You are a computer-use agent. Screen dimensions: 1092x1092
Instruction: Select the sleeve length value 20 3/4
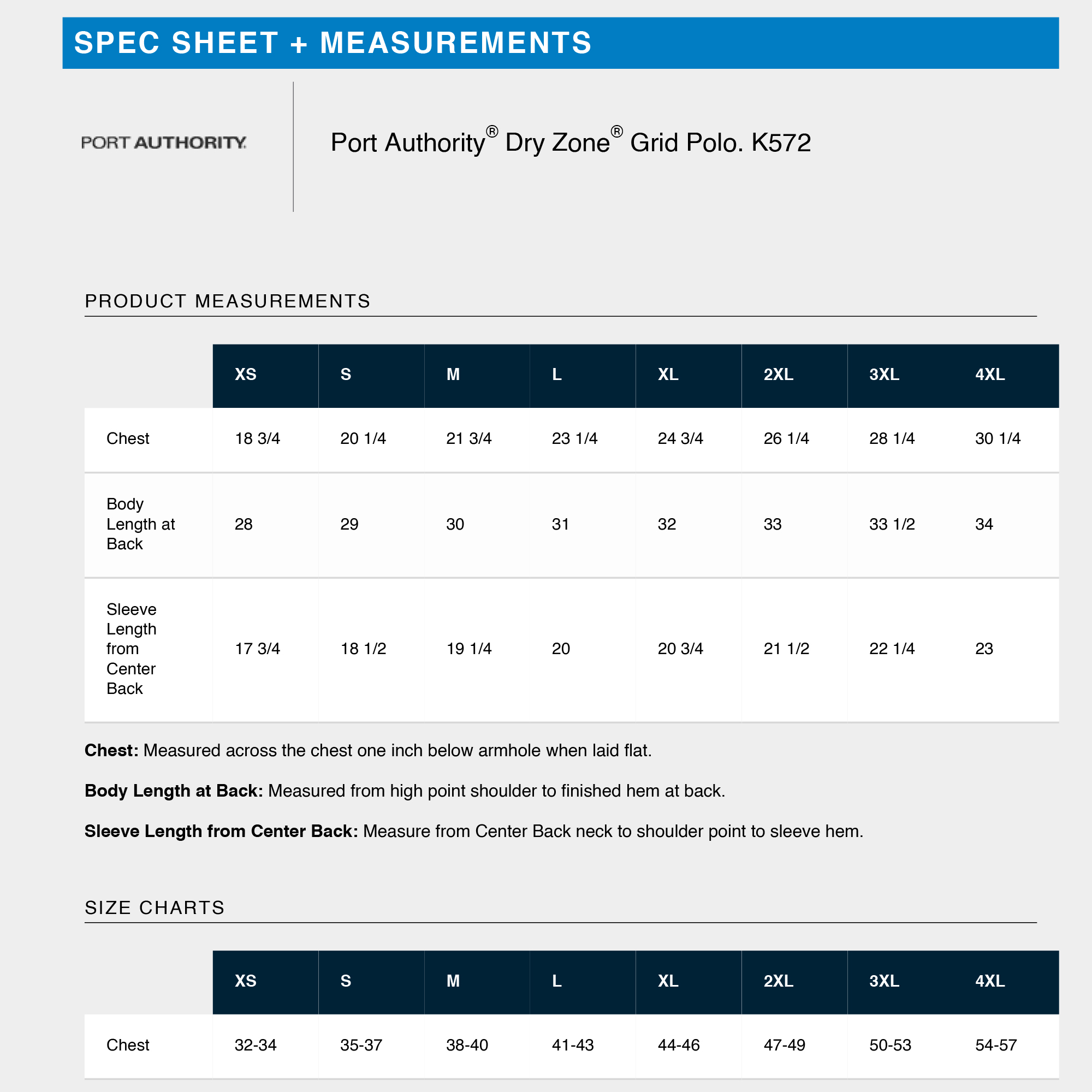(x=680, y=649)
